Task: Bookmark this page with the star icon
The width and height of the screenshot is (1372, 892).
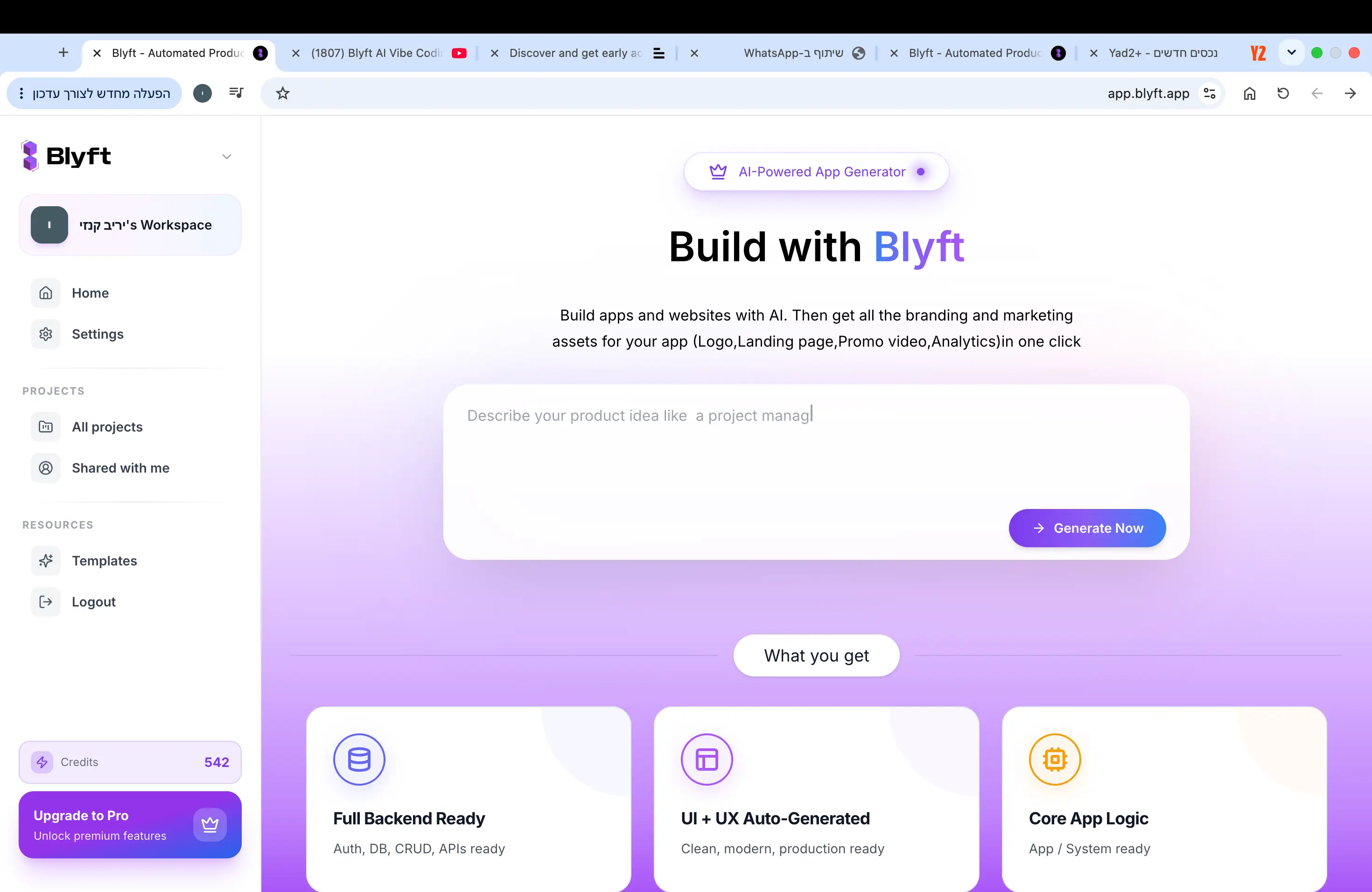Action: pyautogui.click(x=282, y=93)
